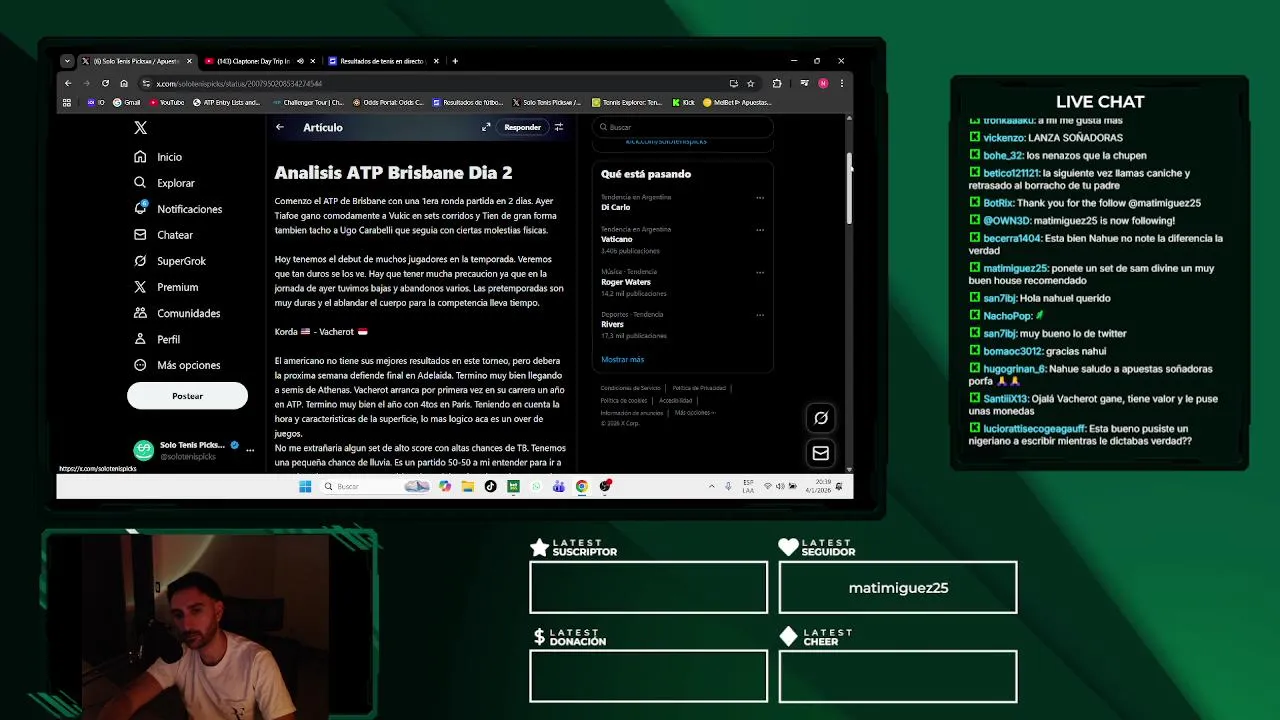The image size is (1280, 720).
Task: Open Solo Tenis Picks account menu dots
Action: tap(250, 450)
